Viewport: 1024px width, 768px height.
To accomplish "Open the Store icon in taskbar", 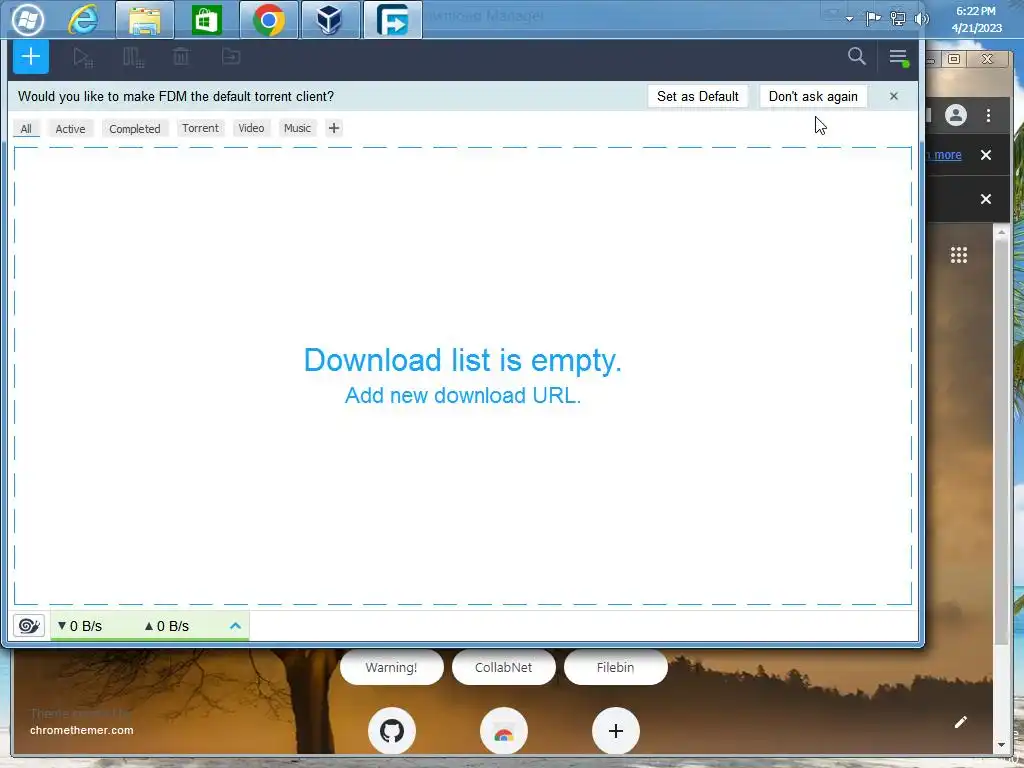I will tap(207, 20).
